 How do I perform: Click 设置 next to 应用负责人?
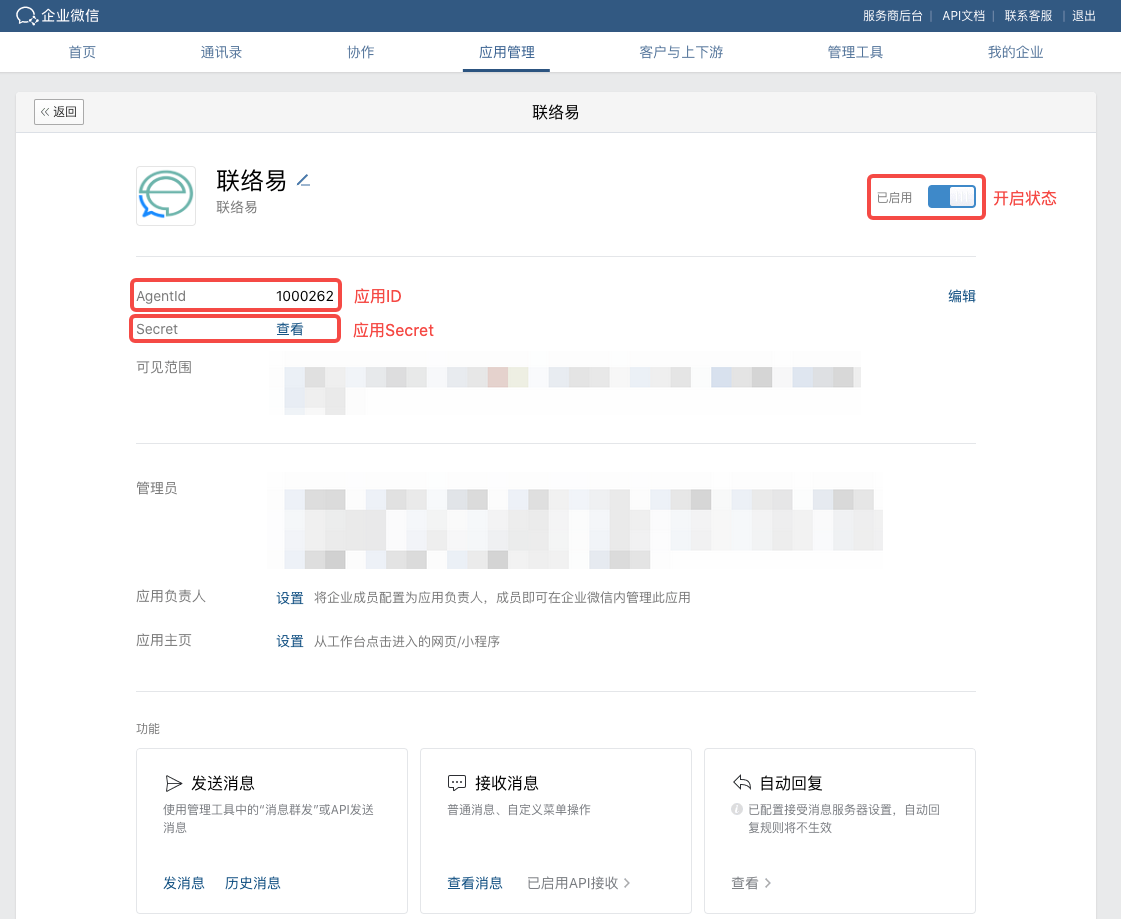(290, 598)
